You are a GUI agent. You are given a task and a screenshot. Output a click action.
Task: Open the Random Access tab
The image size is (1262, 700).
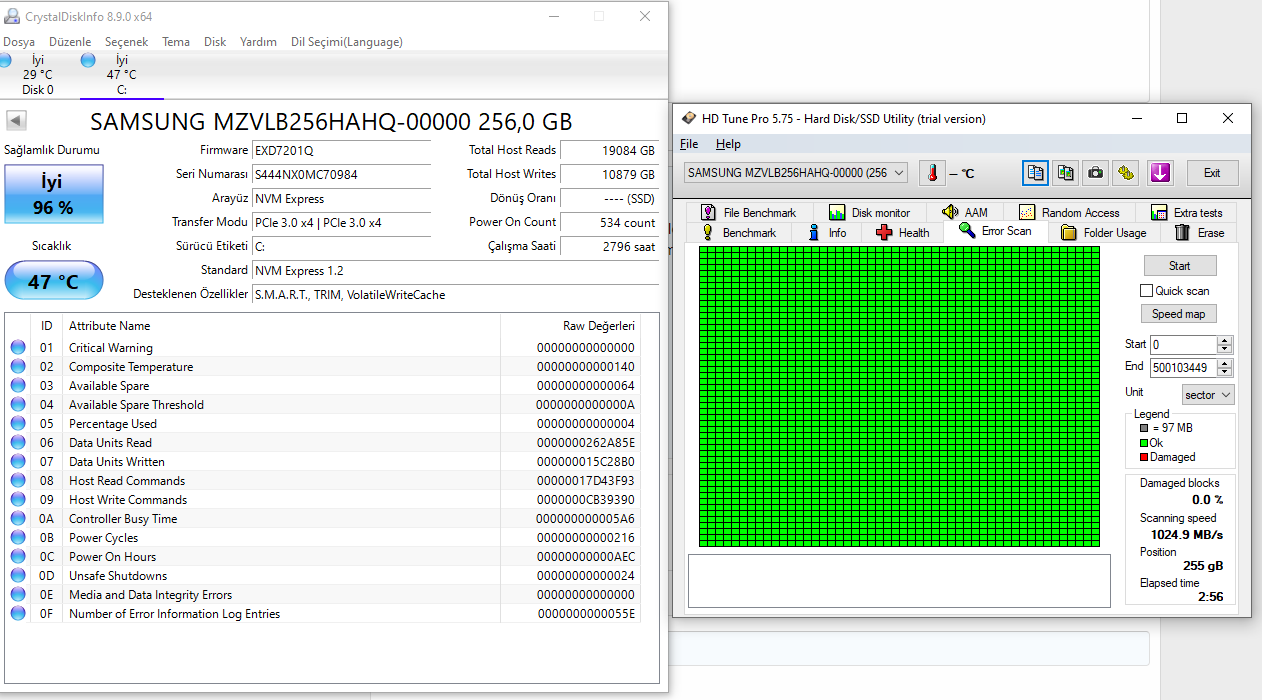(1069, 213)
